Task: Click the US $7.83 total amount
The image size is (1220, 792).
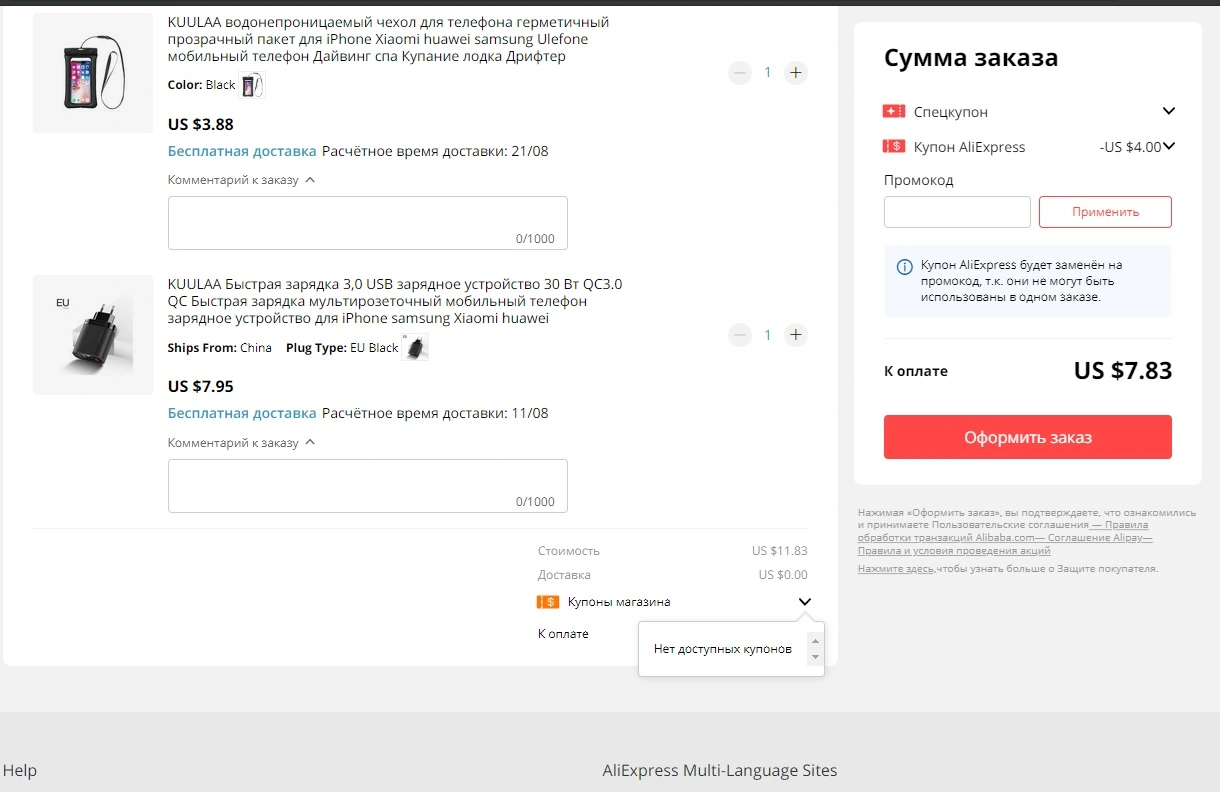Action: point(1123,371)
